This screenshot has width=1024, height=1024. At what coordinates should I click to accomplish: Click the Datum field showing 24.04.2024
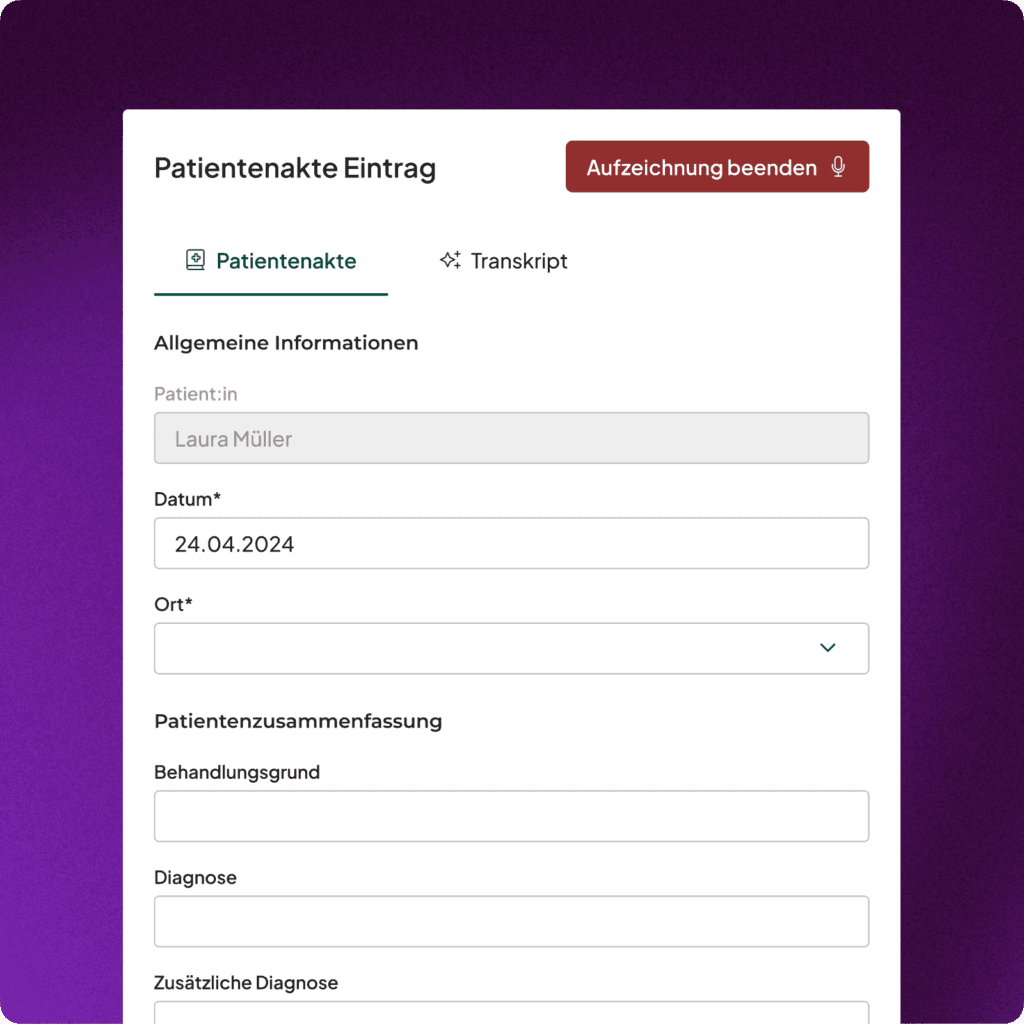[511, 544]
